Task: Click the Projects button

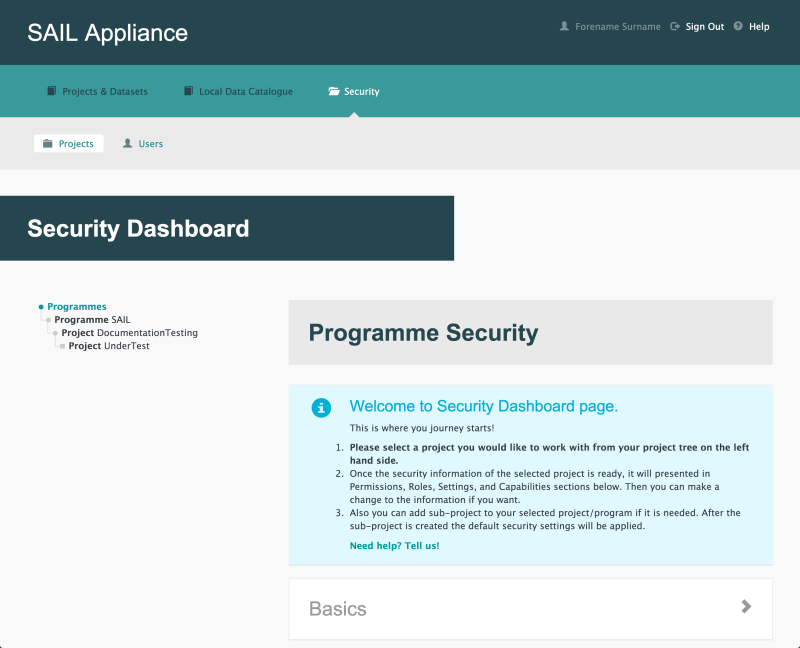Action: pyautogui.click(x=68, y=143)
